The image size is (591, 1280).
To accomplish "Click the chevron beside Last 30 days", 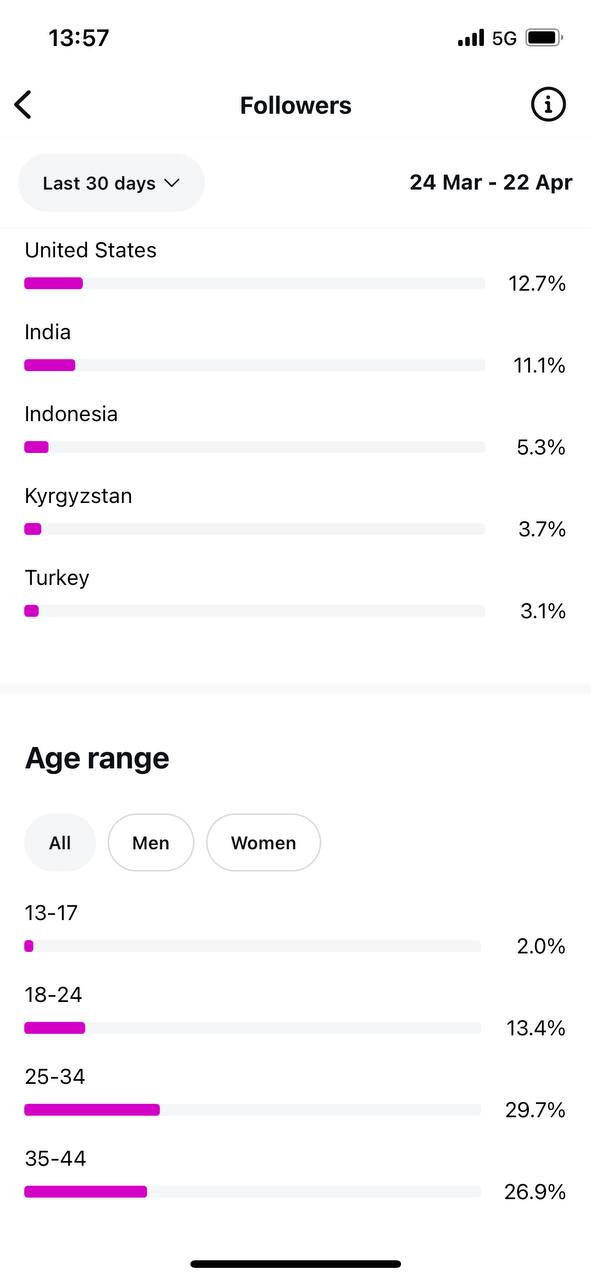I will (171, 183).
